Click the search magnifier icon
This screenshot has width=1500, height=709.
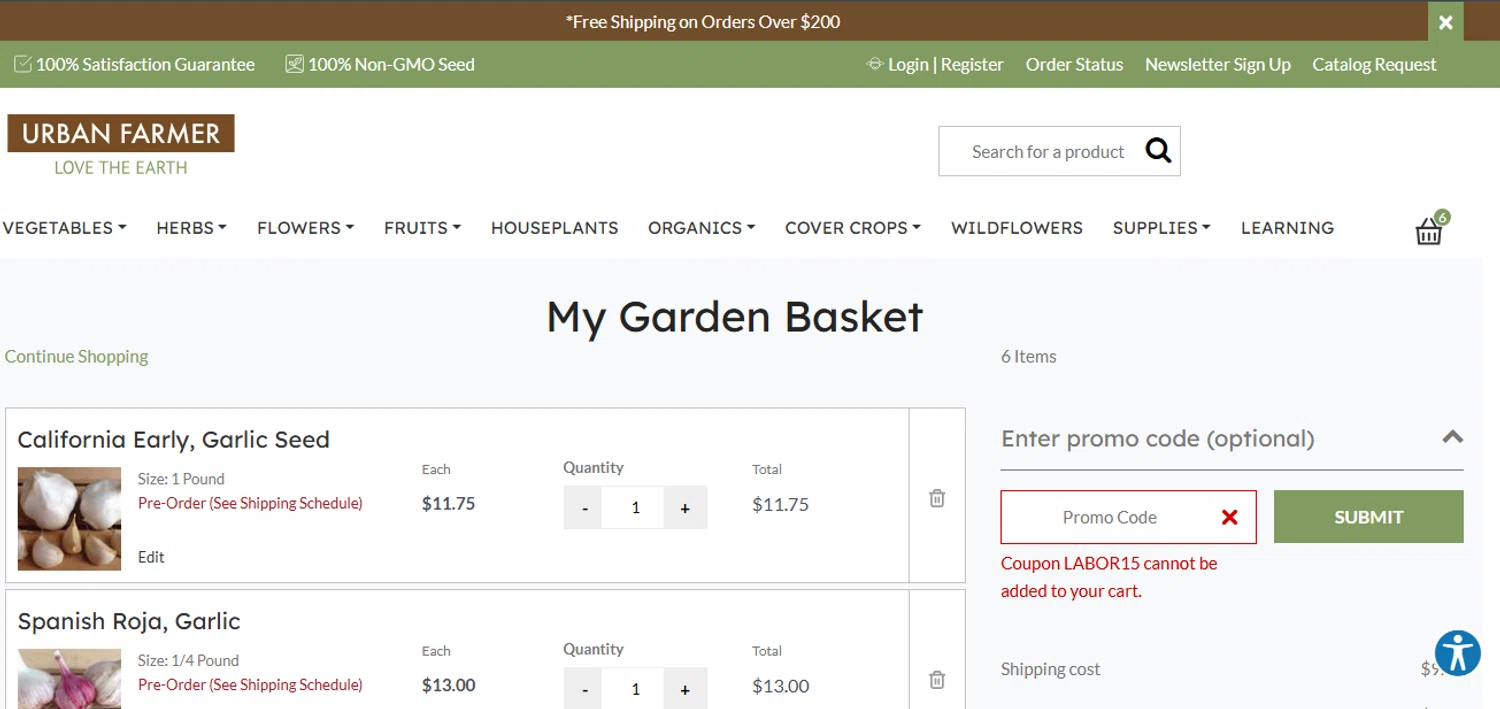pyautogui.click(x=1158, y=151)
